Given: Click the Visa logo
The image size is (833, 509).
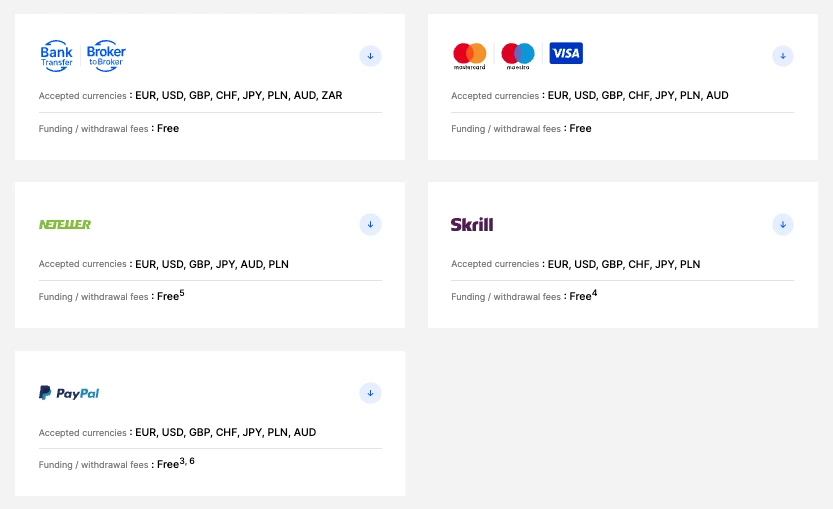Looking at the screenshot, I should [x=566, y=53].
